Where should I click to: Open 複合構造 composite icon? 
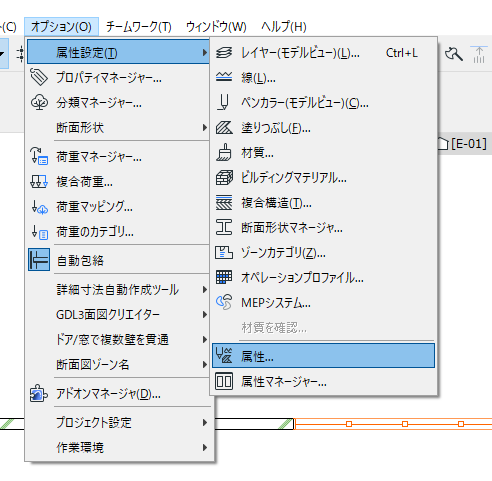pos(224,203)
